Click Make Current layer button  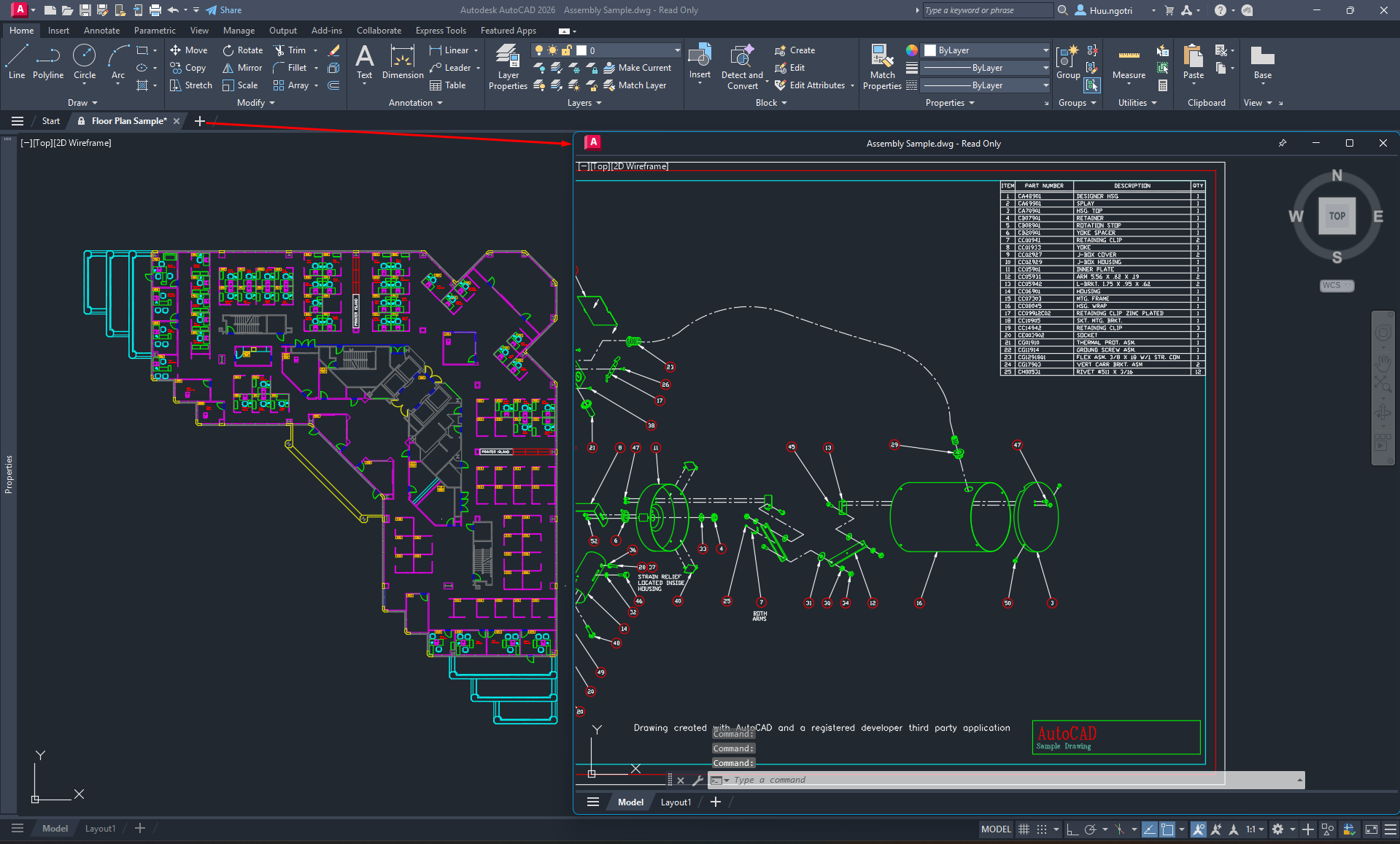[638, 68]
